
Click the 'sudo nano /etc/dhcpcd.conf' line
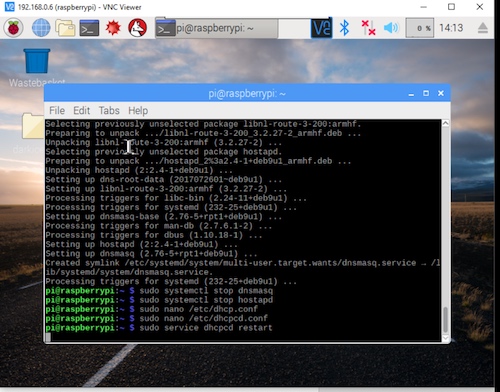pos(156,318)
